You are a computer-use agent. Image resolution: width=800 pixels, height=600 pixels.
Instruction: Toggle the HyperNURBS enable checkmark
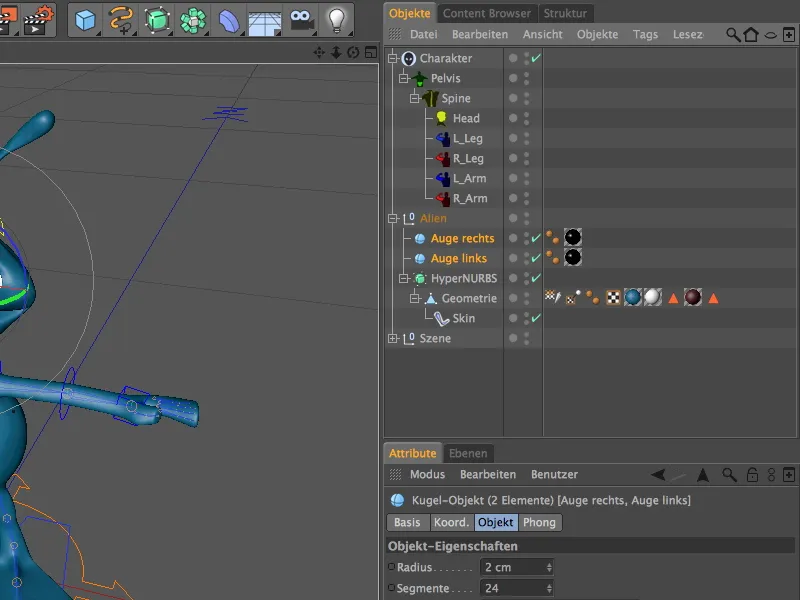pos(536,278)
